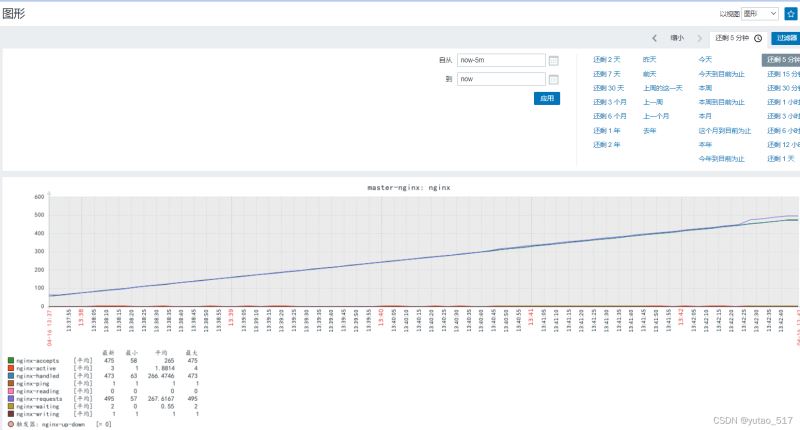Click the purple nginx-requests legend swatch
The height and width of the screenshot is (430, 800).
coord(11,398)
